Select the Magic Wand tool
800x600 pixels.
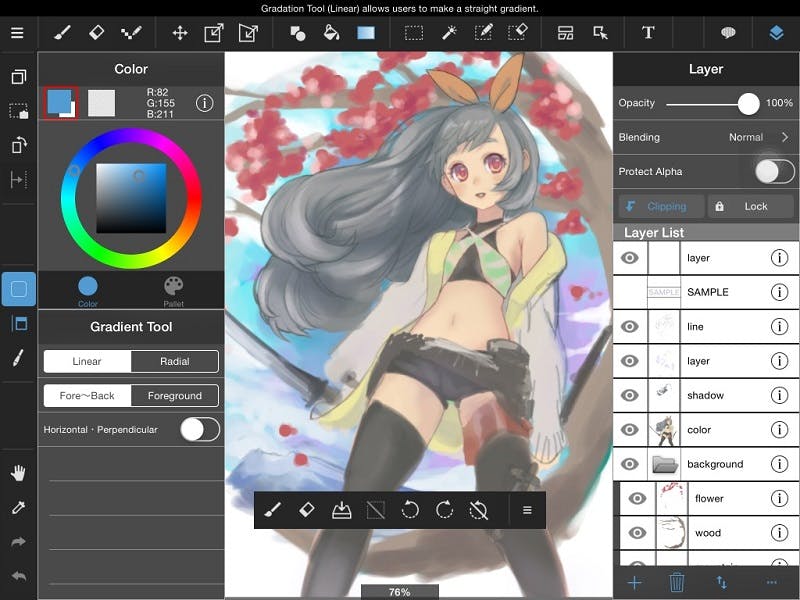pyautogui.click(x=449, y=32)
